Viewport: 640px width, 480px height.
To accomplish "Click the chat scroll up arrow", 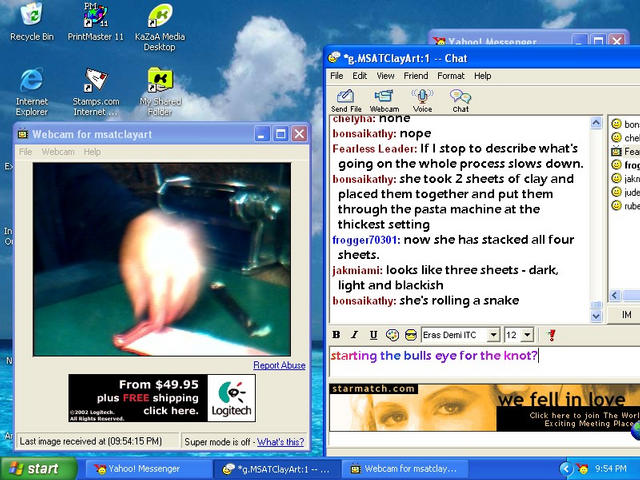I will (x=596, y=123).
